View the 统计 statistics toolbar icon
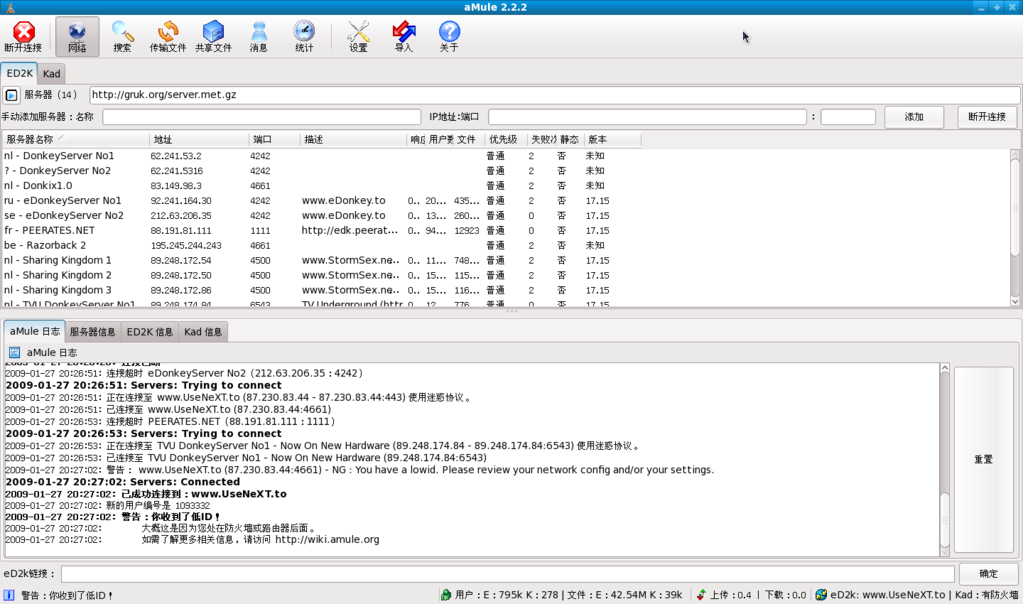This screenshot has height=604, width=1023. [x=304, y=37]
